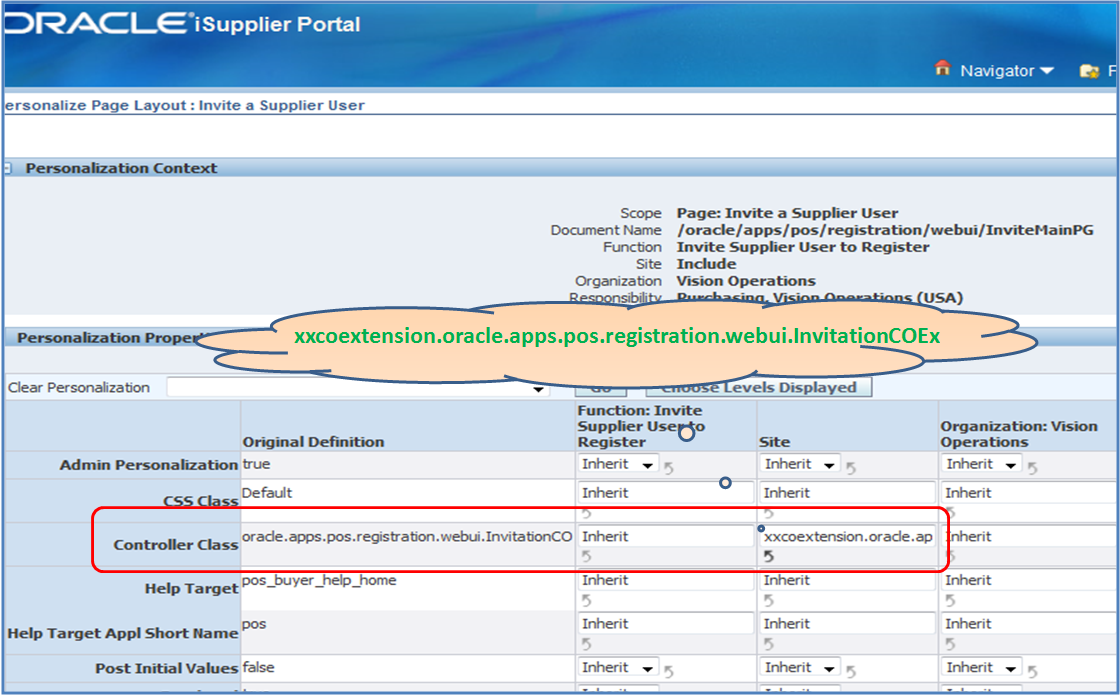Reset Post Initial Values at Site level
1120x695 pixels.
click(x=851, y=671)
